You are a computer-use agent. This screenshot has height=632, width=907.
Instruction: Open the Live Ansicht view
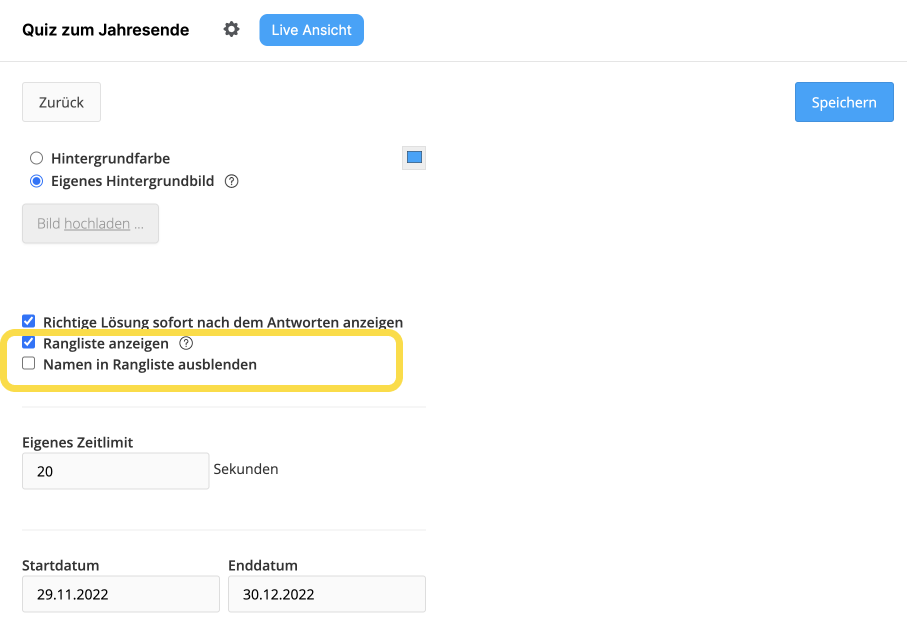click(x=311, y=30)
